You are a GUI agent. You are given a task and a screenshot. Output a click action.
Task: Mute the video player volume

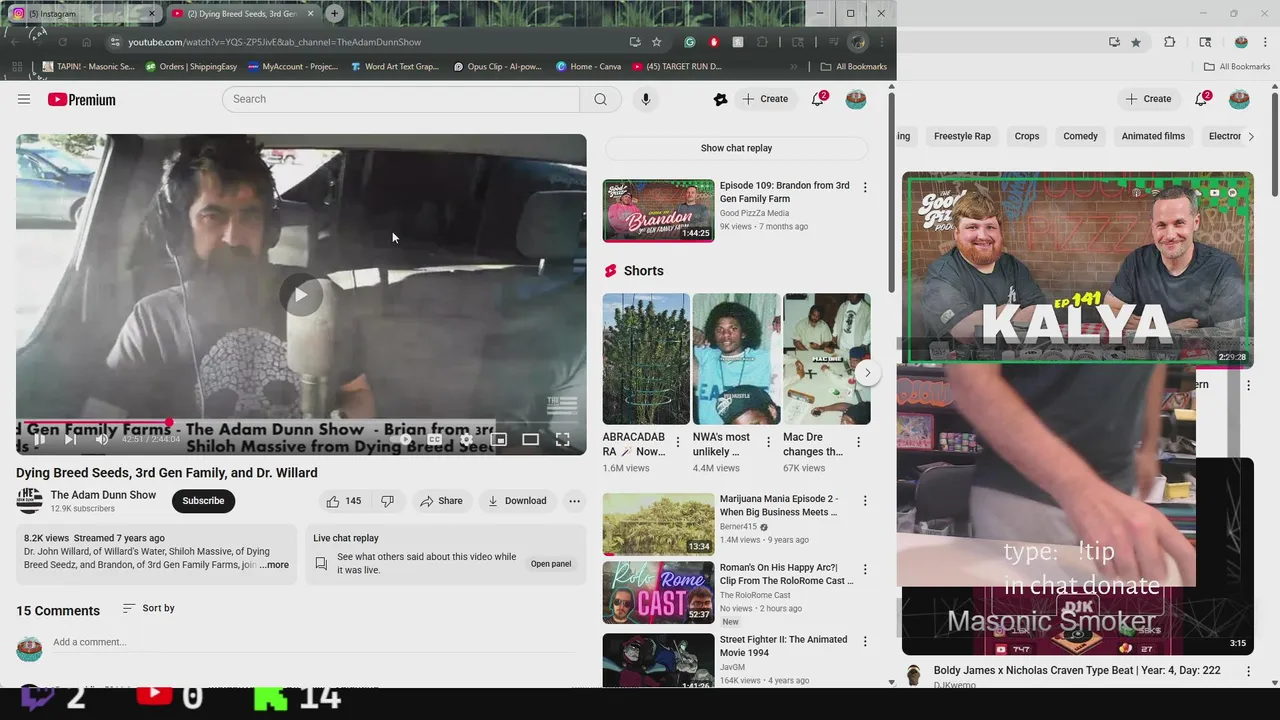(x=101, y=439)
